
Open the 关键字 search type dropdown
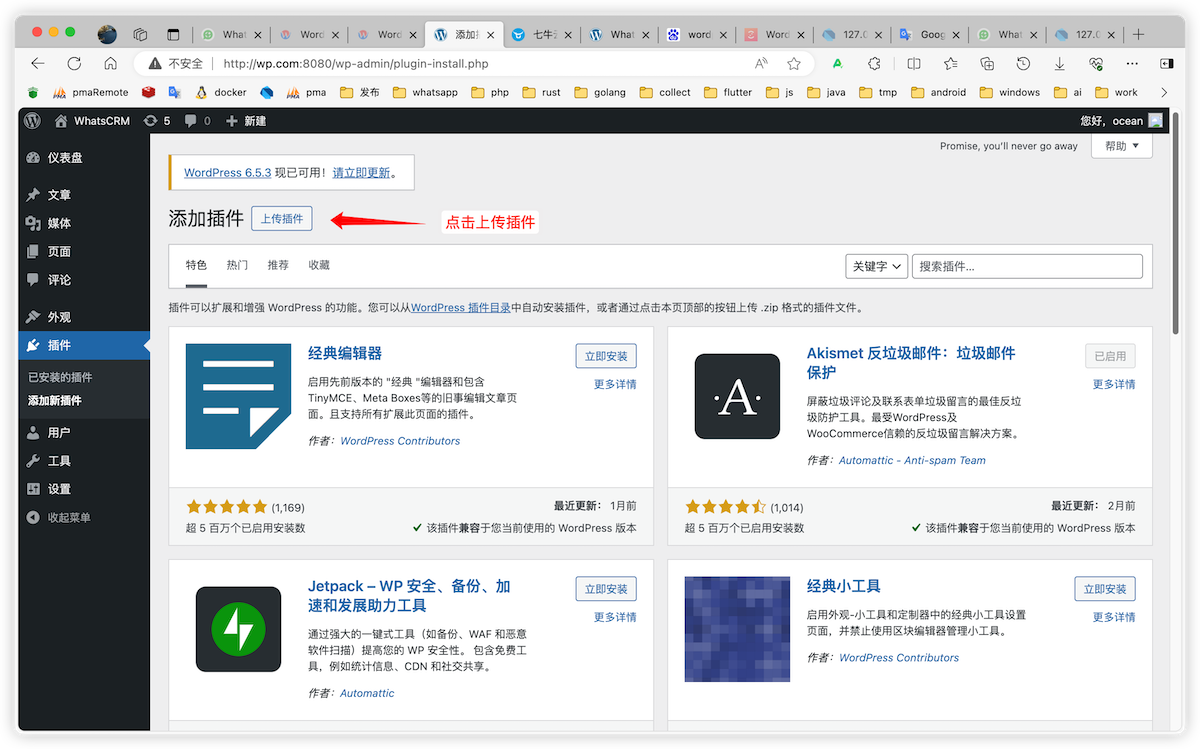876,266
